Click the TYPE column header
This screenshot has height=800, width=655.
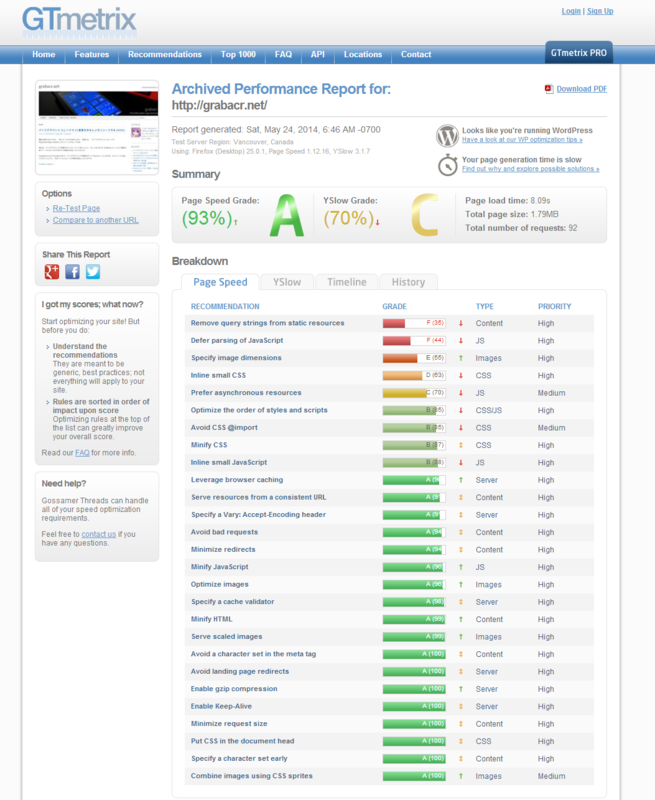[485, 306]
